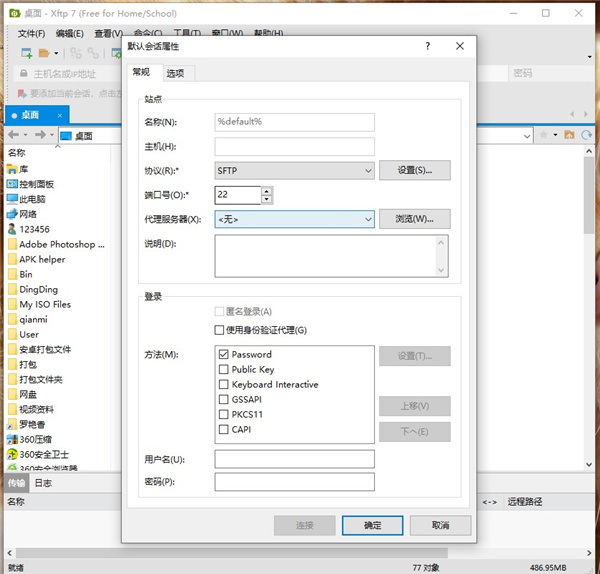Open the 编辑(E) menu
The height and width of the screenshot is (574, 600).
click(69, 34)
